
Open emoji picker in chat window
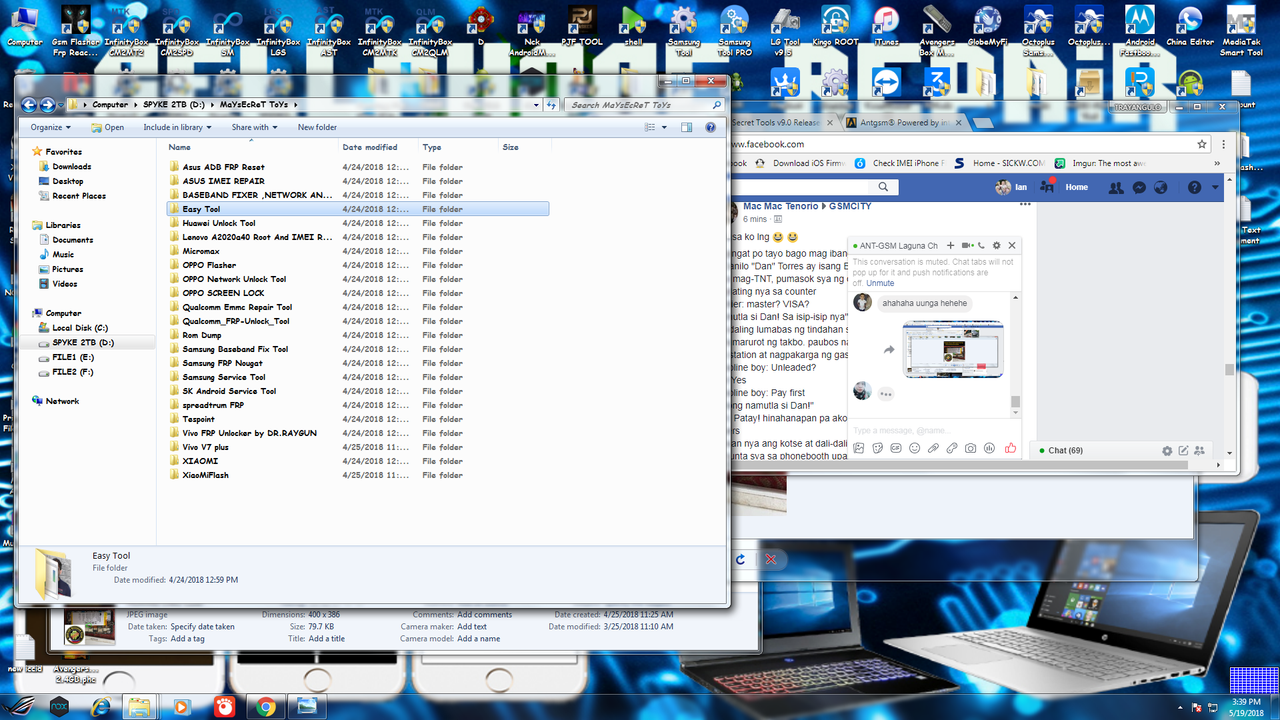[x=914, y=448]
